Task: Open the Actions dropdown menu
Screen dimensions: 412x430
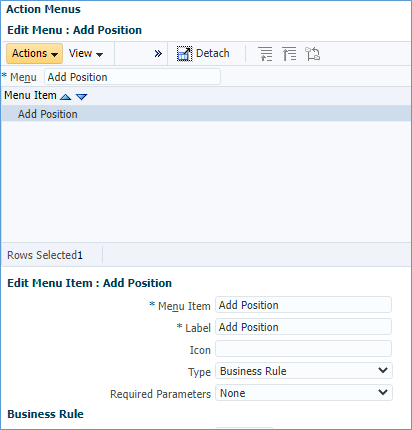Action: (x=34, y=53)
